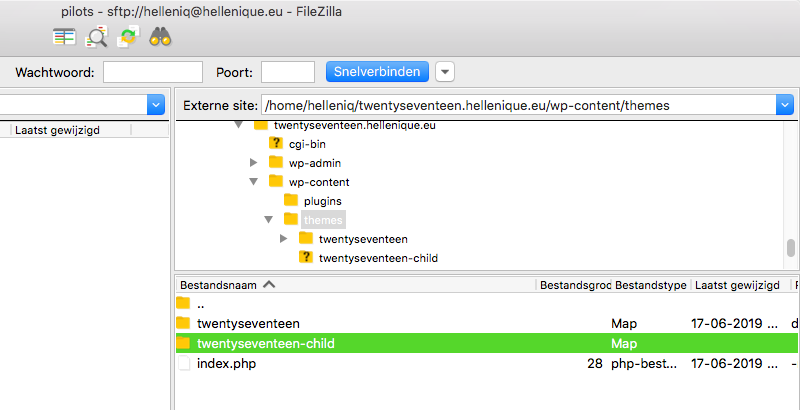Screen dimensions: 800x410
Task: Toggle synchronized browsing icon
Action: 129,37
